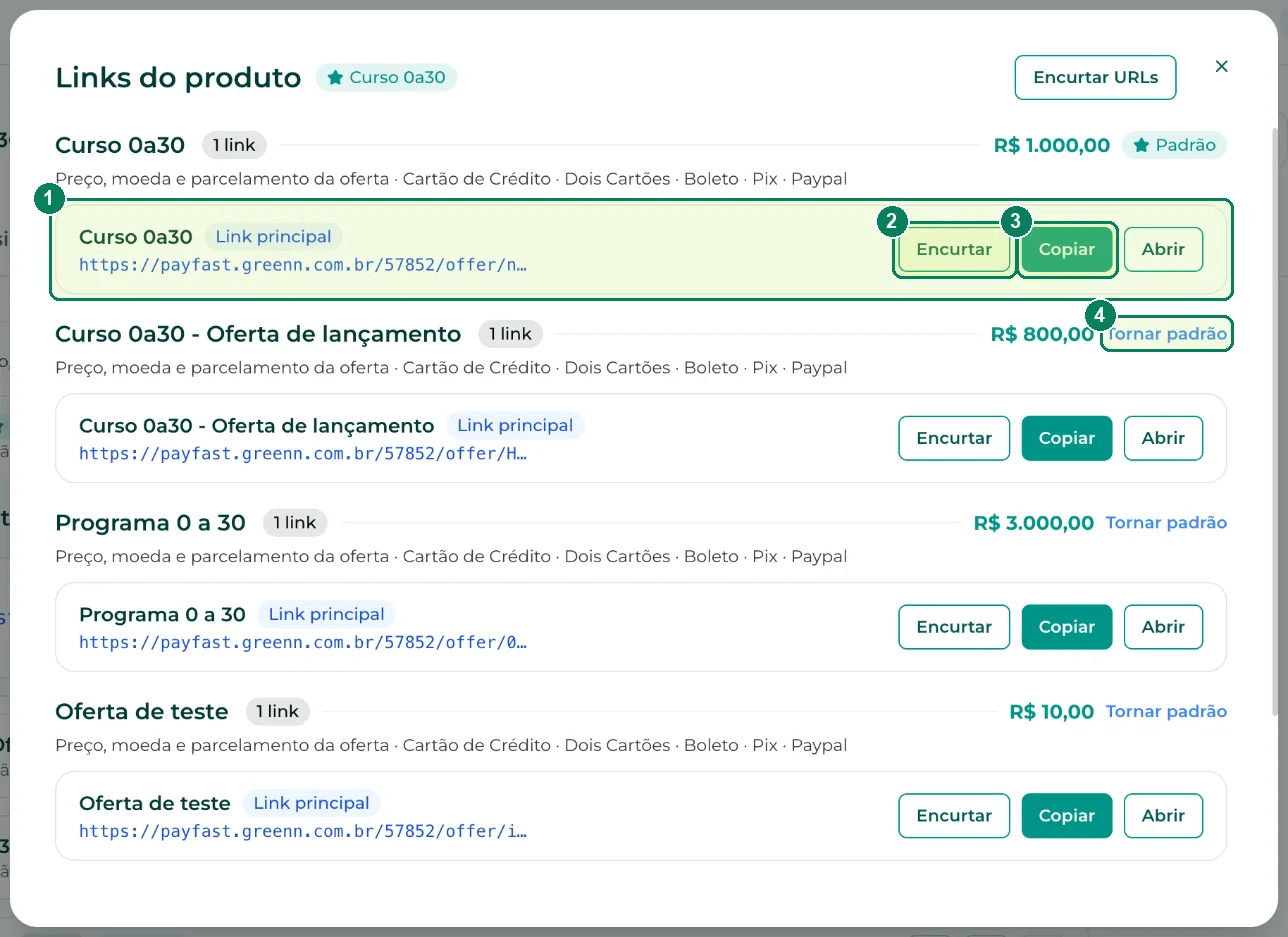Screen dimensions: 1288x937
Task: Click the Oferta de teste offer URL
Action: click(x=303, y=831)
